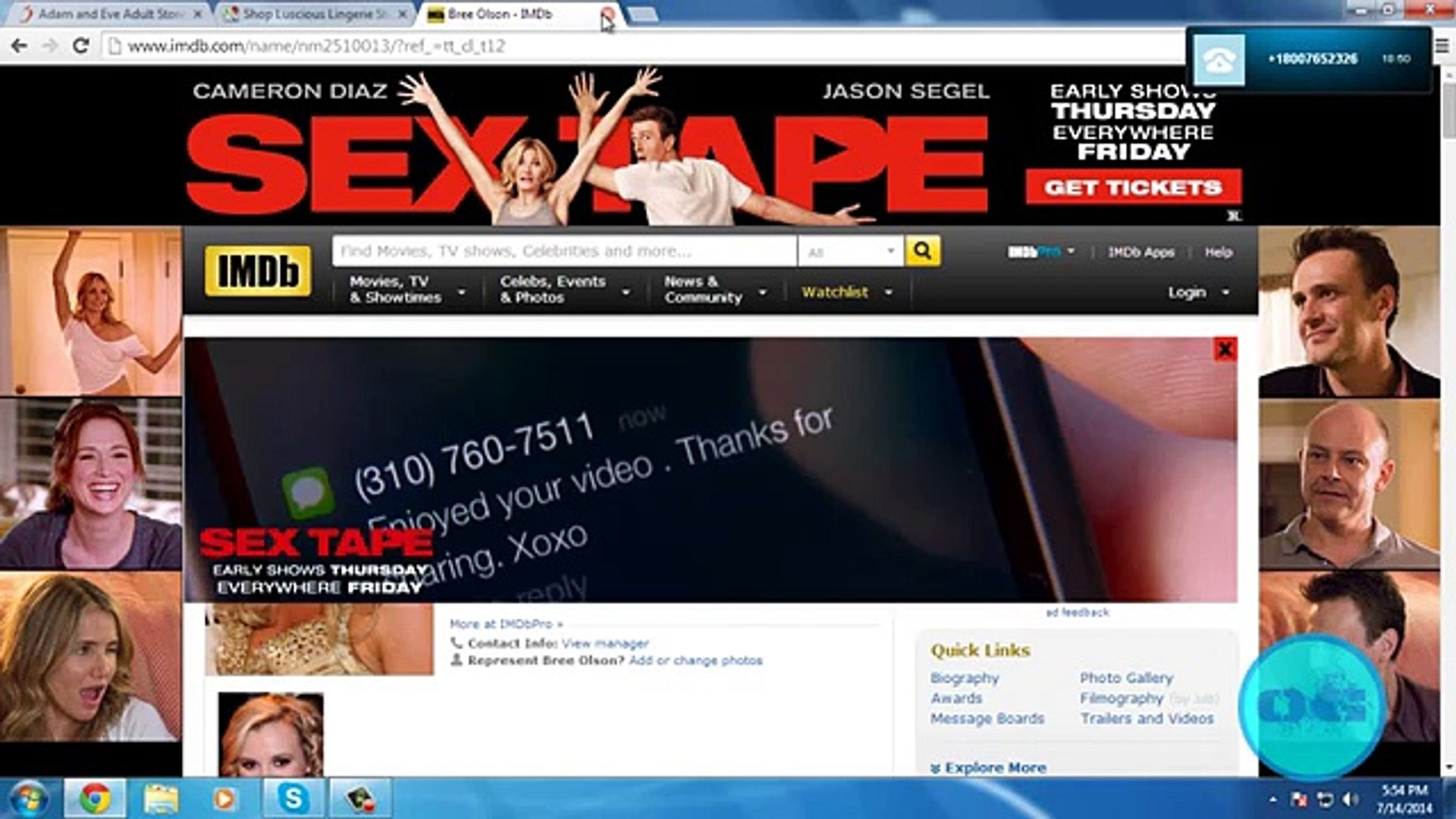
Task: Click the page icon in the address bar
Action: click(115, 46)
